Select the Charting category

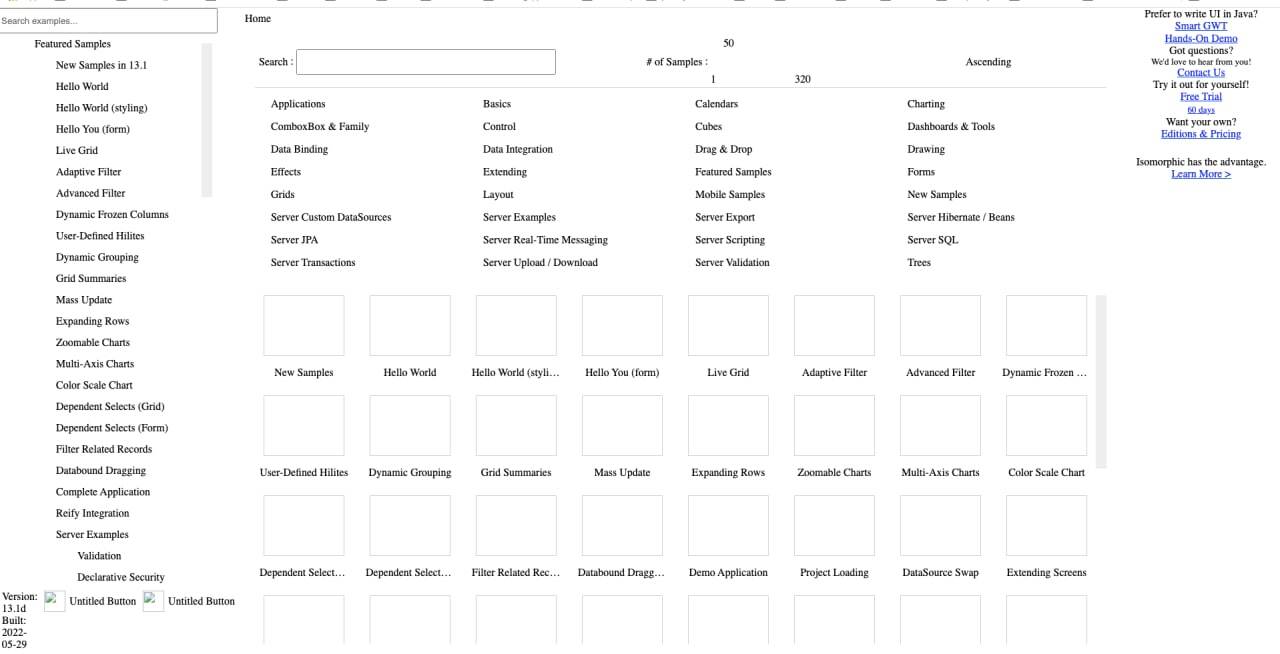coord(925,104)
